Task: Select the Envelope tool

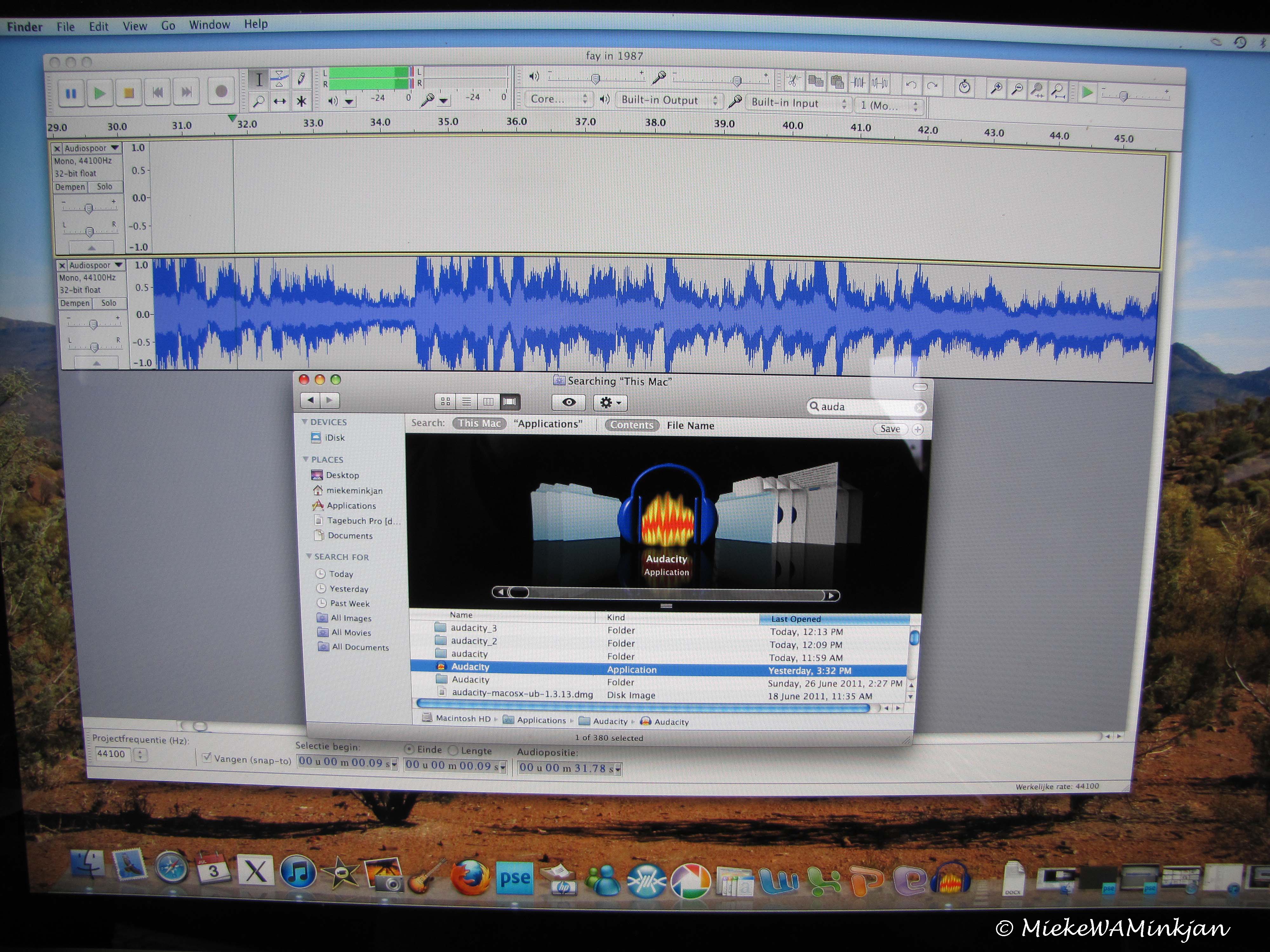Action: tap(280, 79)
